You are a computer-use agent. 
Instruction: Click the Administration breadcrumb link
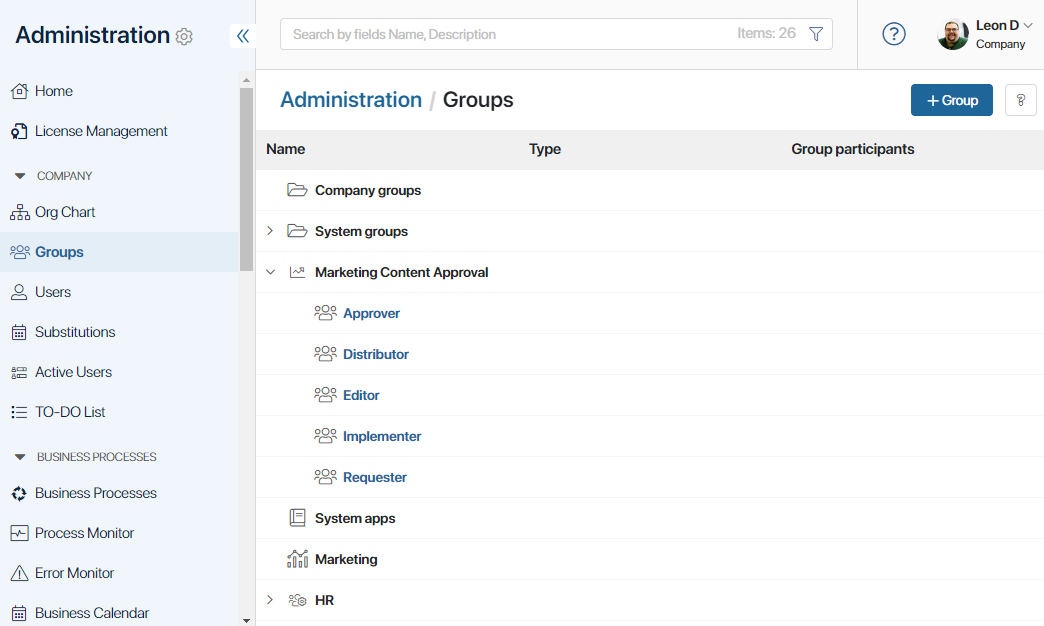click(x=351, y=100)
